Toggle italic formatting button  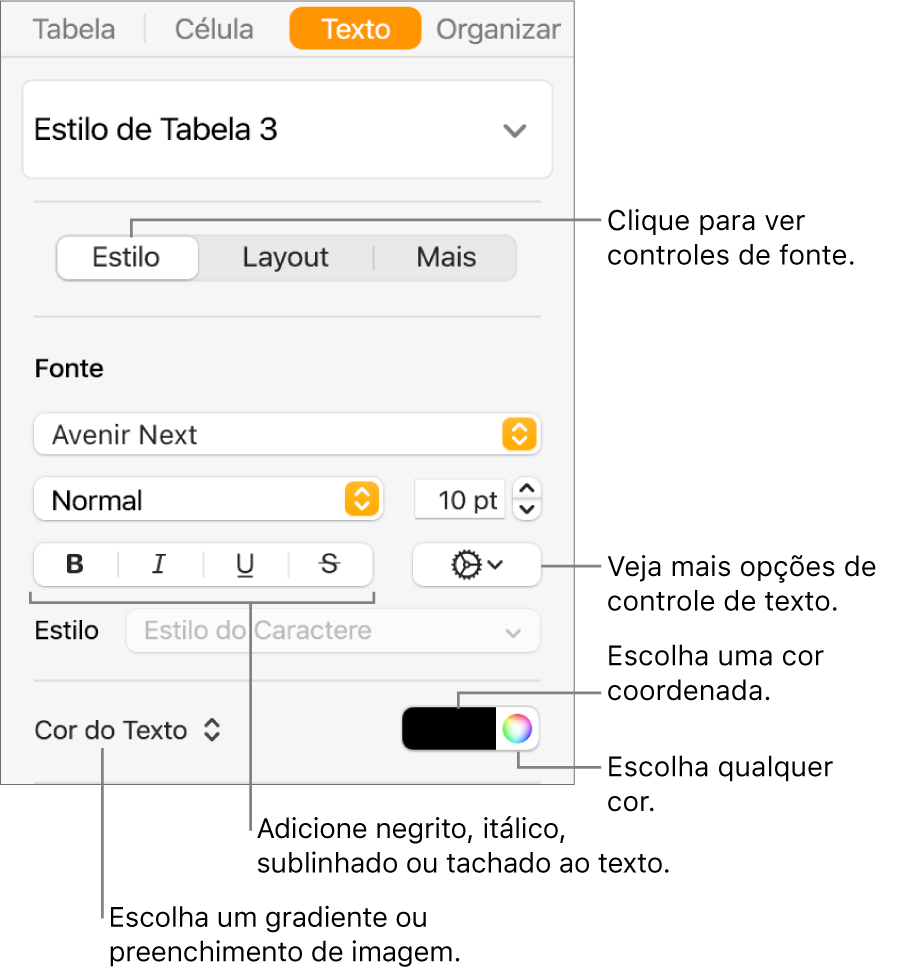[x=160, y=565]
